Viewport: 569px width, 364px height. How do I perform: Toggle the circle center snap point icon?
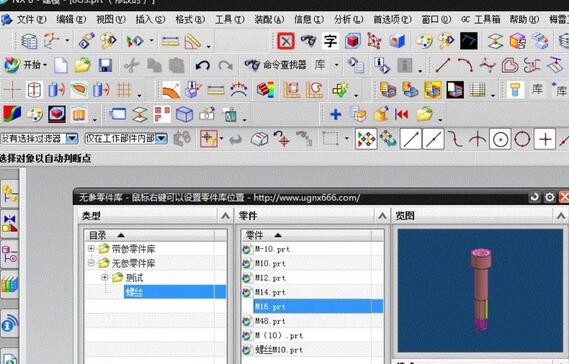tap(500, 139)
